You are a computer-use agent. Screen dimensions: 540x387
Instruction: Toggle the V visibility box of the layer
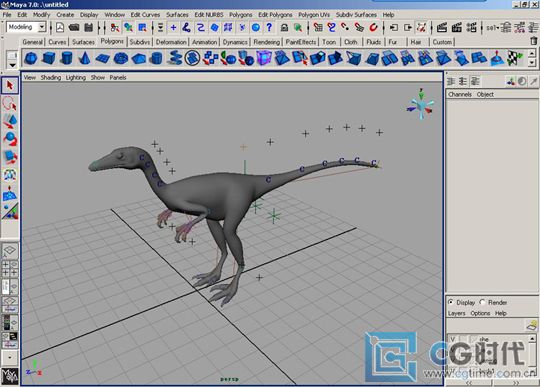coord(453,339)
